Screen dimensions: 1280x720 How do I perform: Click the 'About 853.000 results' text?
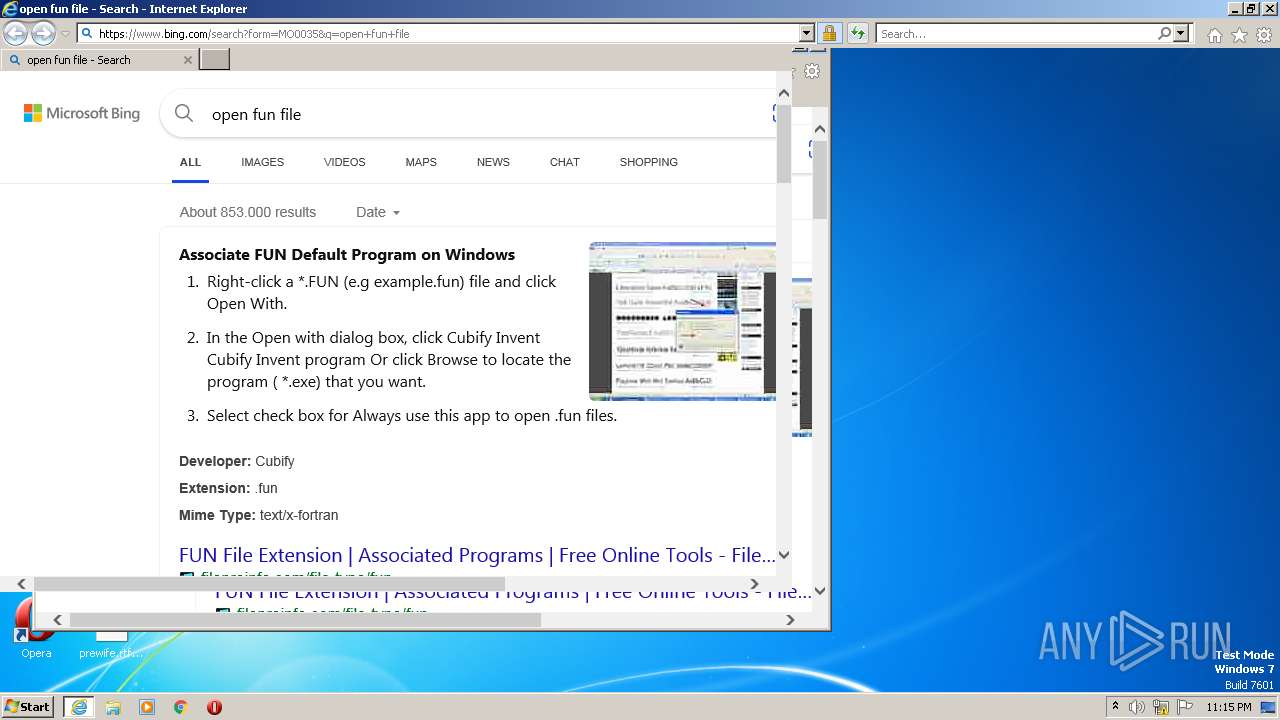click(x=248, y=212)
